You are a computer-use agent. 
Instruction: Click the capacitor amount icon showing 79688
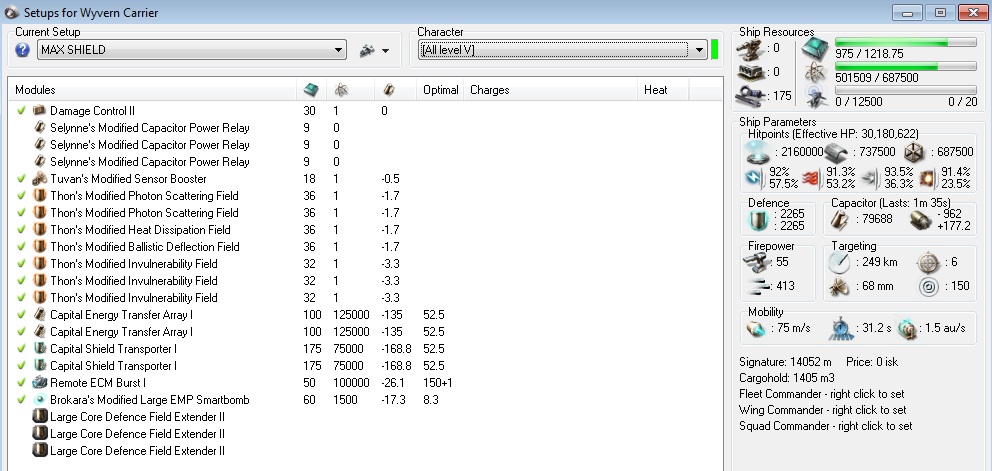pos(841,220)
